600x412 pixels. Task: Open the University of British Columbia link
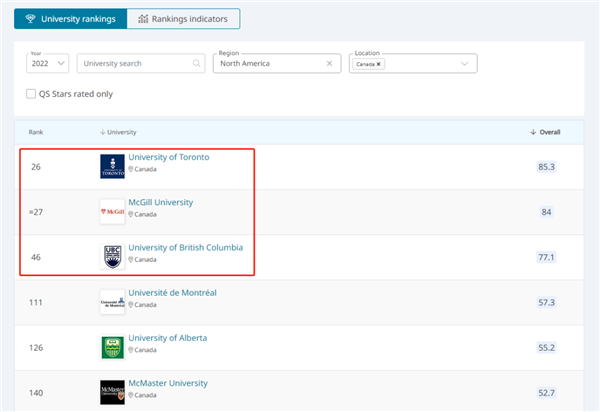click(186, 248)
